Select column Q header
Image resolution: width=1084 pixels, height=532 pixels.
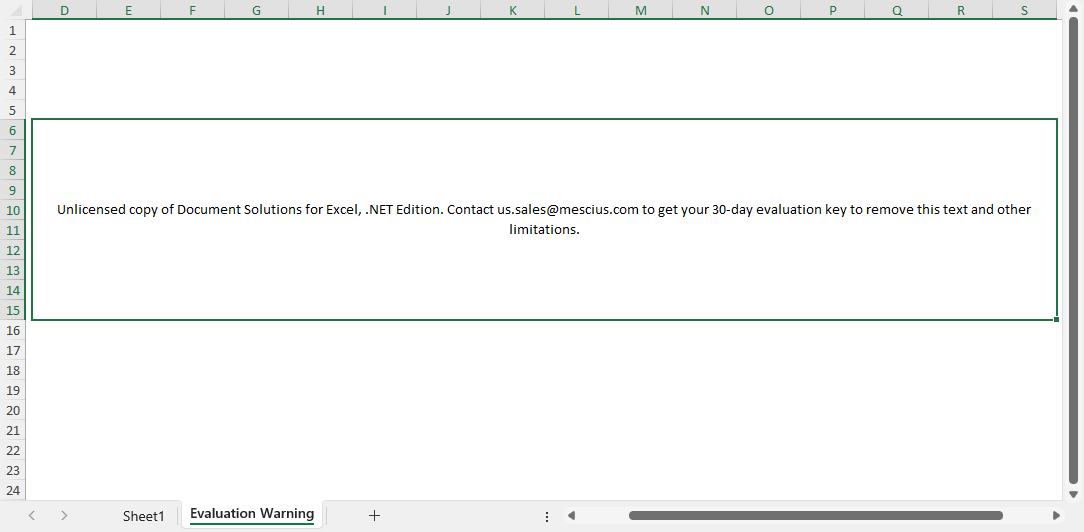tap(897, 10)
